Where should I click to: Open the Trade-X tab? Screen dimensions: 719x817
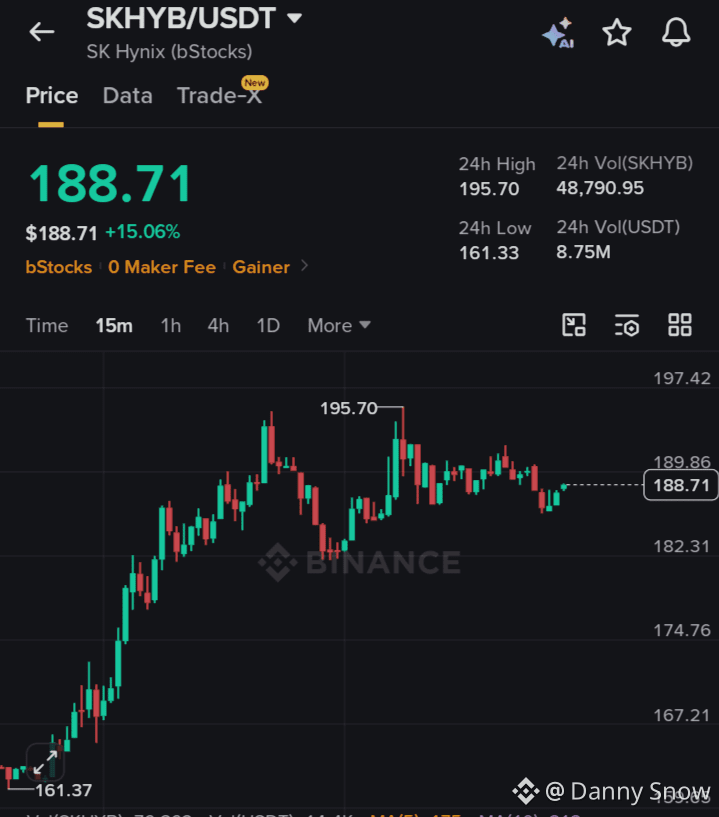coord(219,96)
